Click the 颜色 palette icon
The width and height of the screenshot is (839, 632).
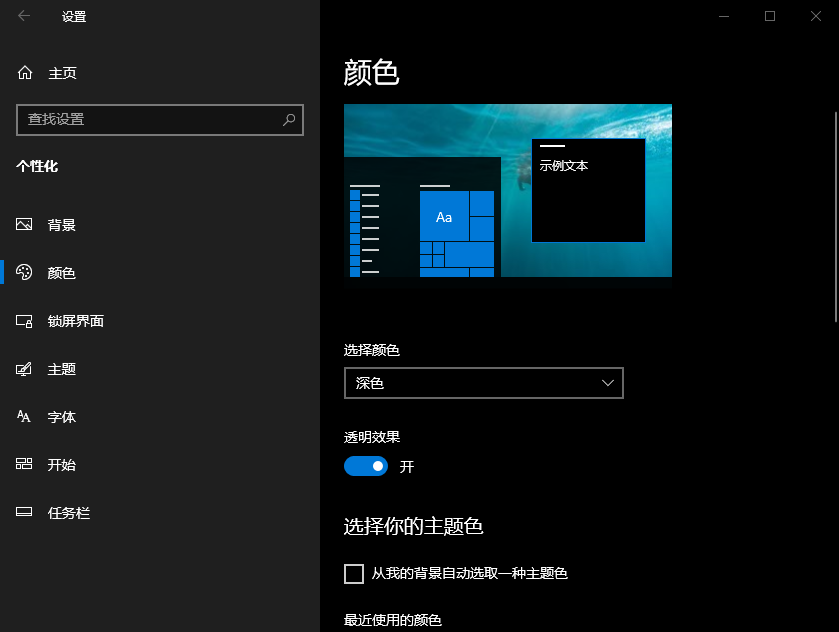(24, 272)
